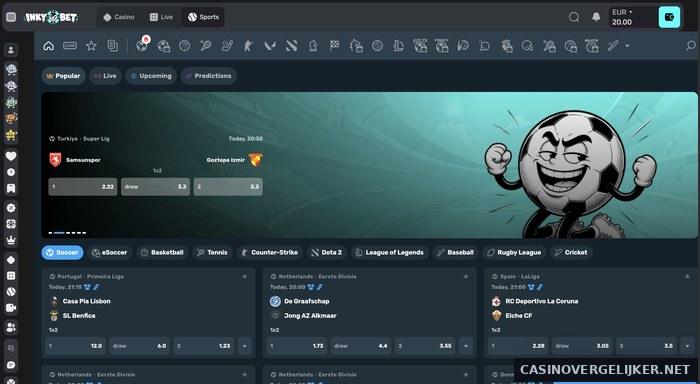Open the Inky Bet logo home link
700x384 pixels.
tap(51, 17)
